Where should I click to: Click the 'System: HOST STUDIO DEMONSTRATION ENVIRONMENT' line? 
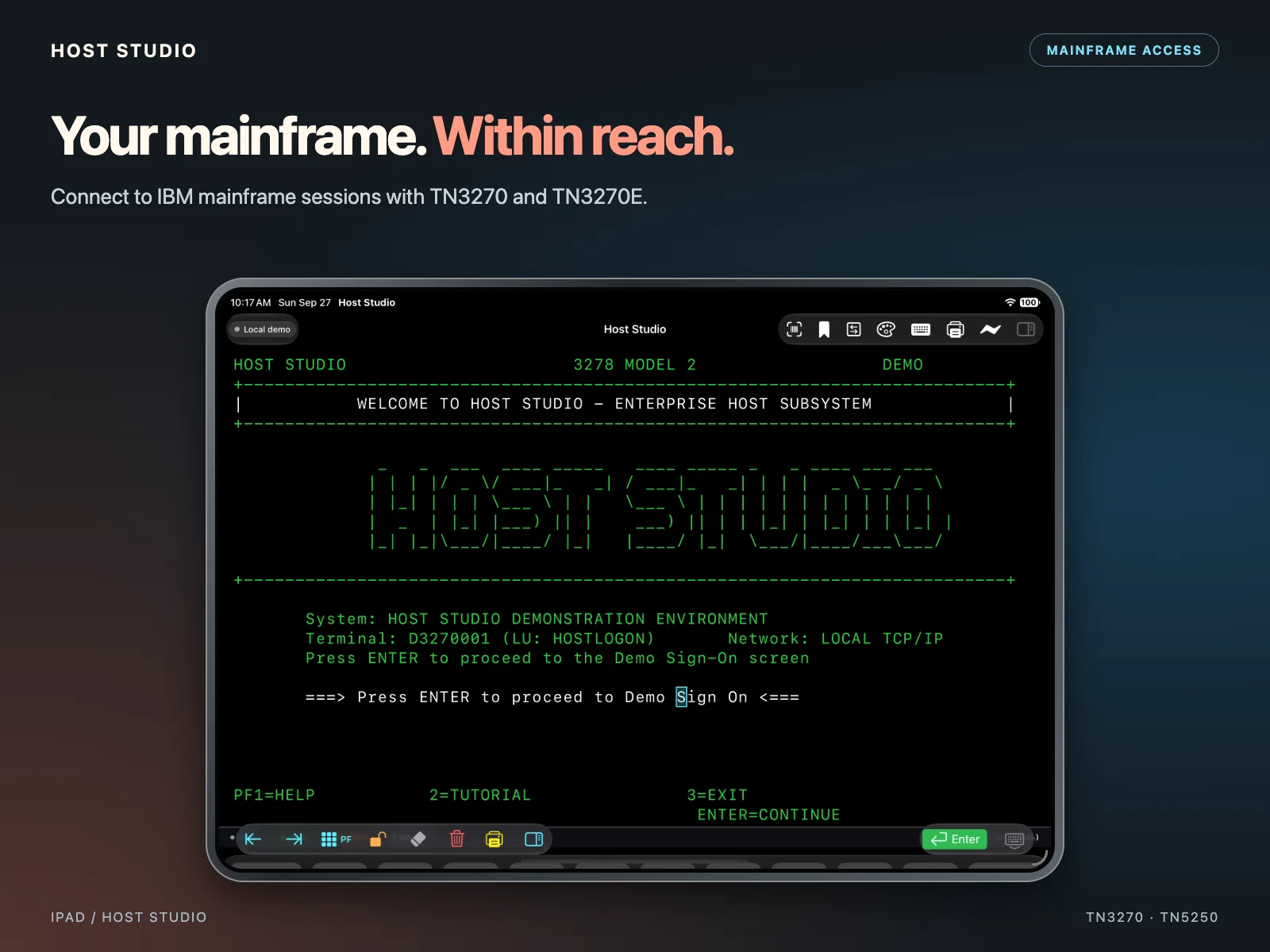[x=537, y=619]
